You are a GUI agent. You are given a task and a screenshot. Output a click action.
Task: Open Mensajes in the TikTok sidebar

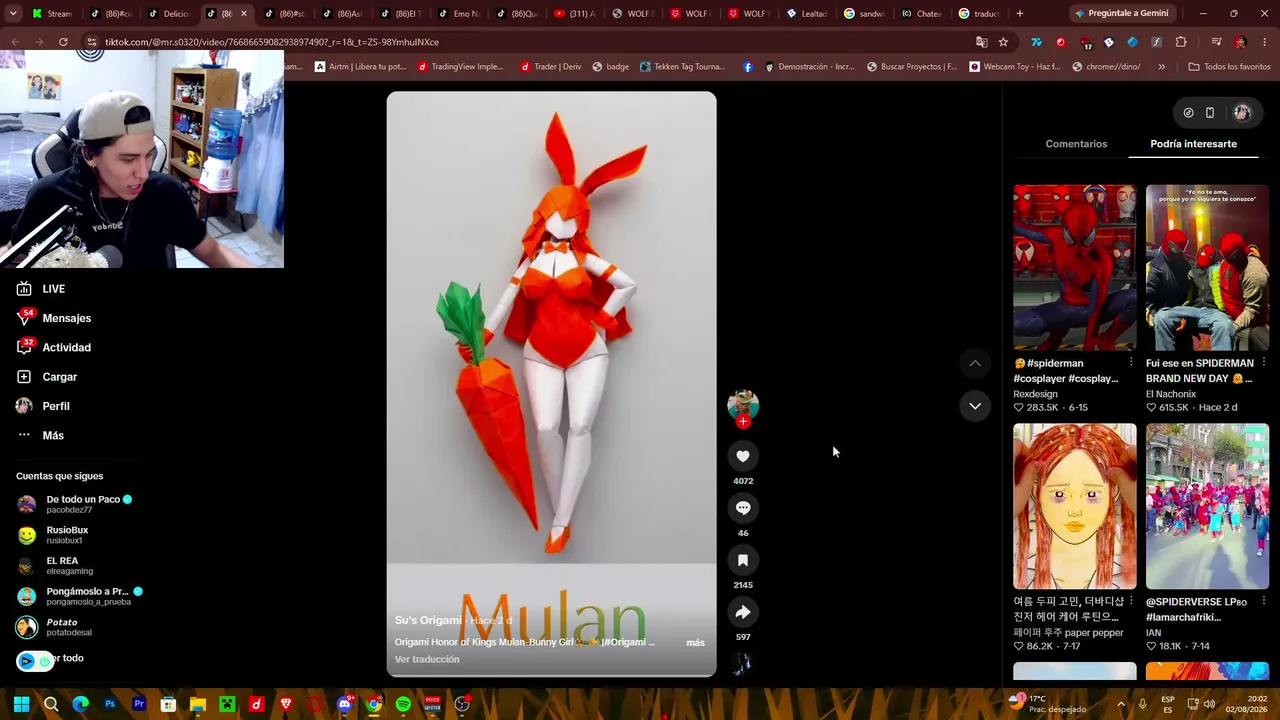[x=54, y=318]
